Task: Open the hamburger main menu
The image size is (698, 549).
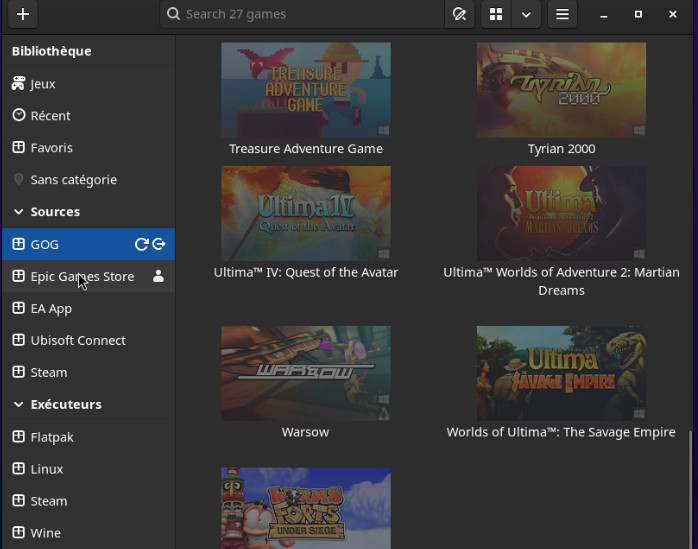Action: click(x=562, y=14)
